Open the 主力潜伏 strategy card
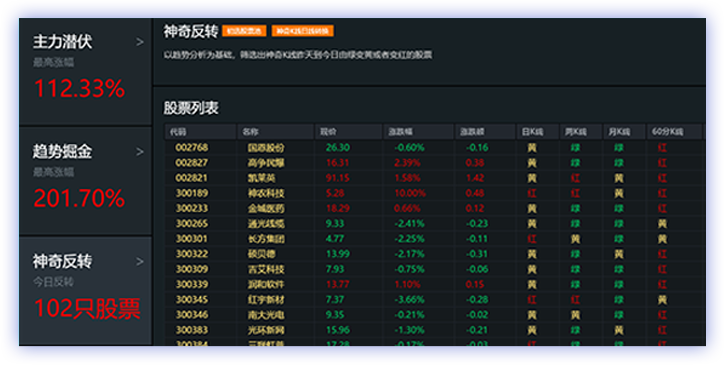 (x=85, y=72)
